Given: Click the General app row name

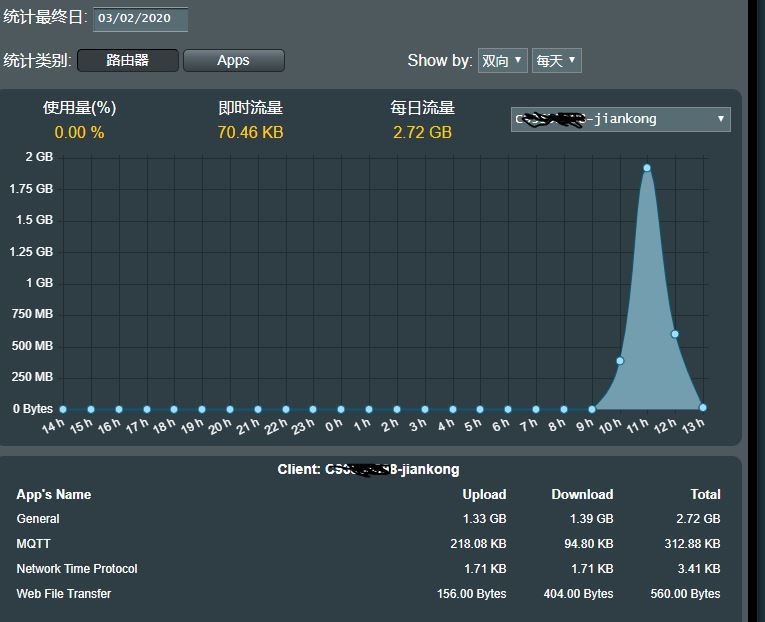Looking at the screenshot, I should (x=38, y=519).
